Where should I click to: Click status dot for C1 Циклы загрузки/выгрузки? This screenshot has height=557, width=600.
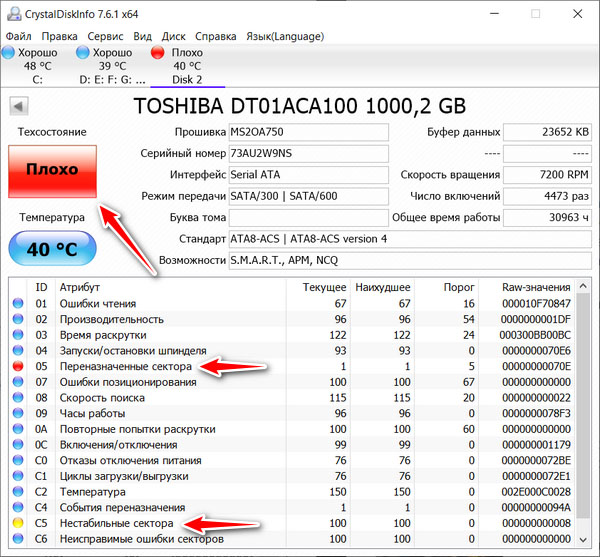pyautogui.click(x=18, y=476)
